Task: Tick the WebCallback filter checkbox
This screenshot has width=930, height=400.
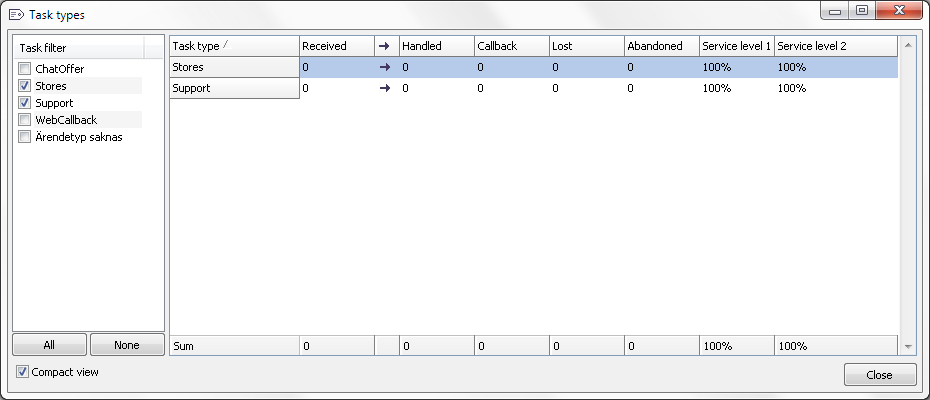Action: pos(25,120)
